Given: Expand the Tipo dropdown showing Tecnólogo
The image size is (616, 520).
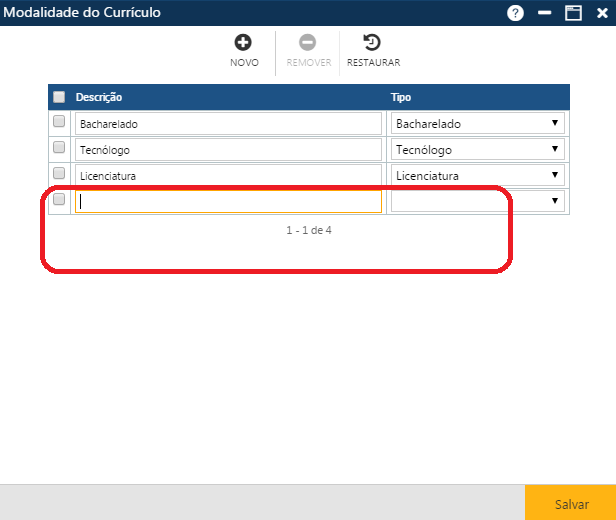Looking at the screenshot, I should pyautogui.click(x=477, y=150).
